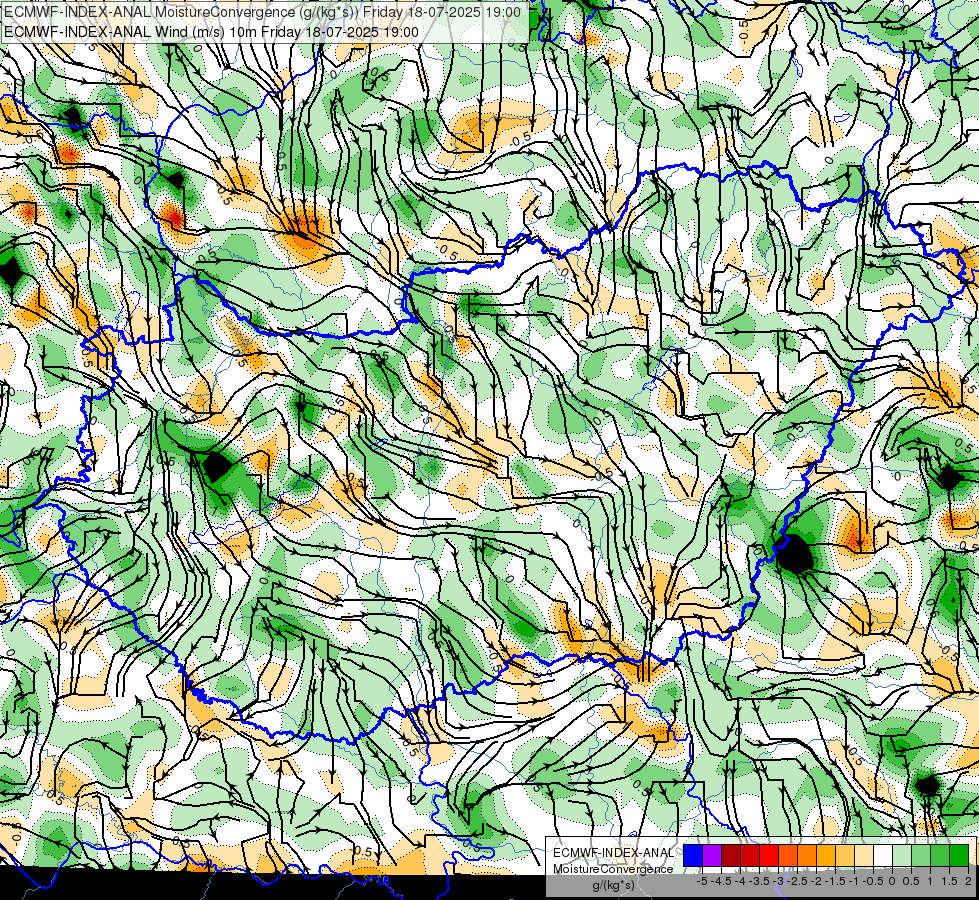Click legend tick value 0

pos(892,881)
